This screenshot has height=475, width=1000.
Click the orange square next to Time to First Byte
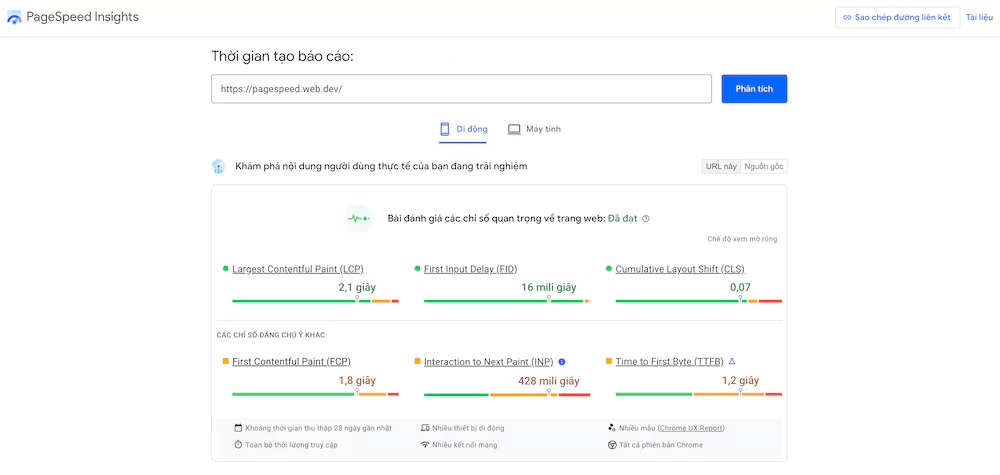[609, 362]
